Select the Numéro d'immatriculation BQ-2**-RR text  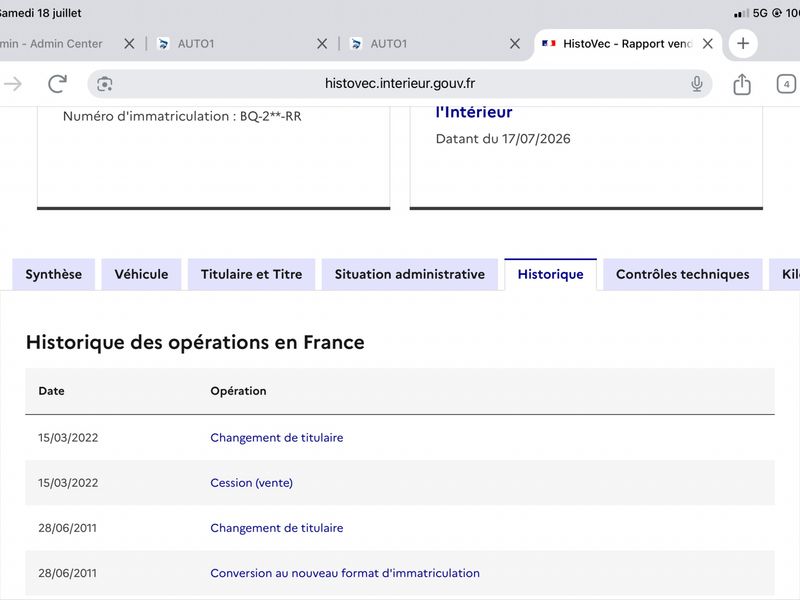[182, 116]
